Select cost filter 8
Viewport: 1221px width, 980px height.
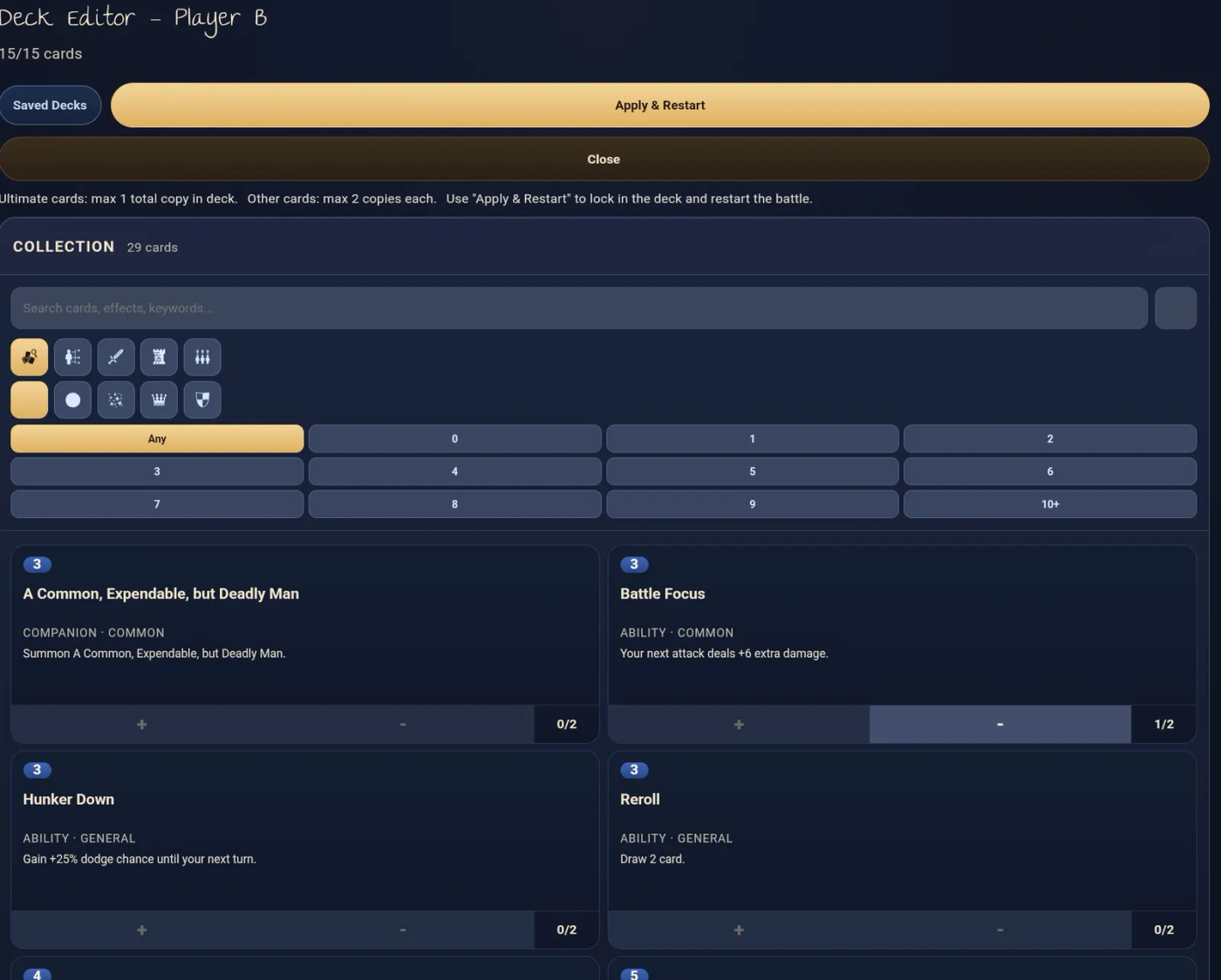point(454,504)
